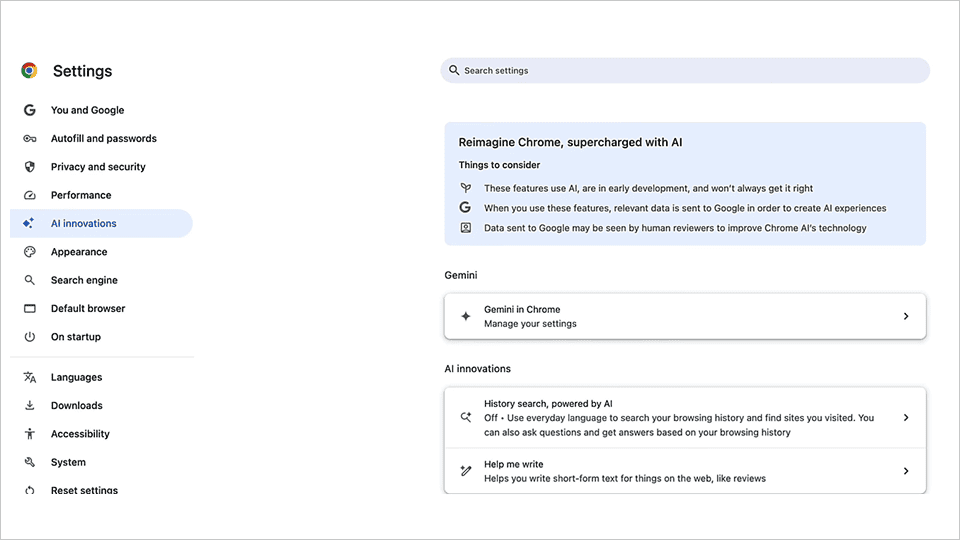960x540 pixels.
Task: Focus the Search settings input field
Action: [685, 70]
